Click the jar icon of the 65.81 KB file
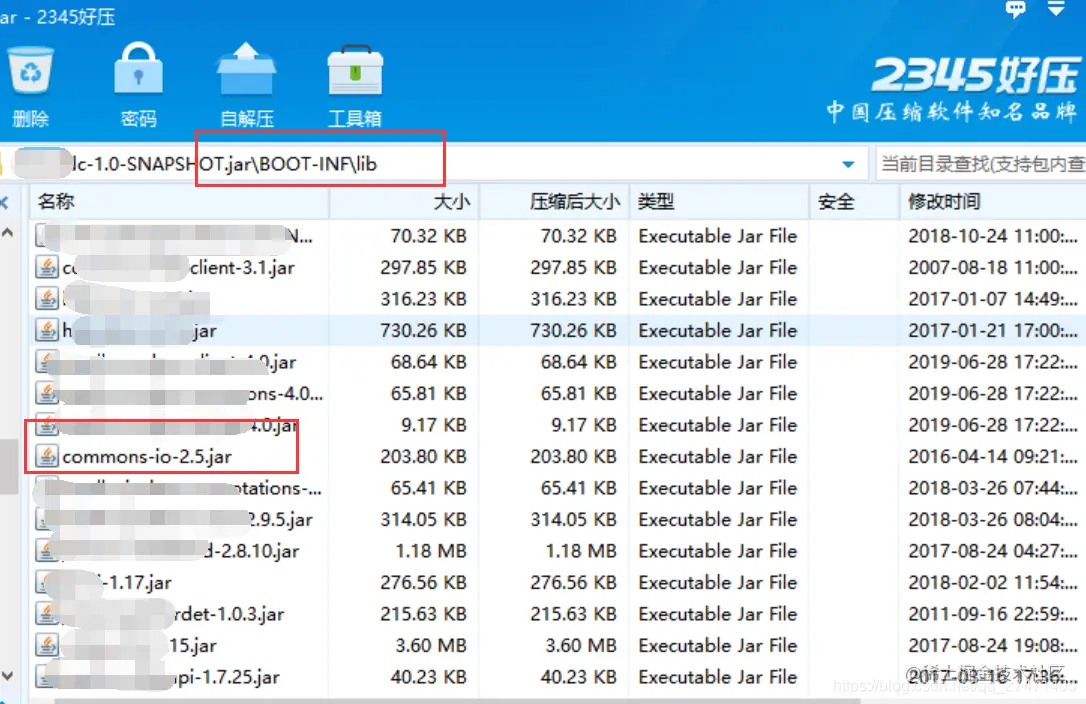 point(46,394)
